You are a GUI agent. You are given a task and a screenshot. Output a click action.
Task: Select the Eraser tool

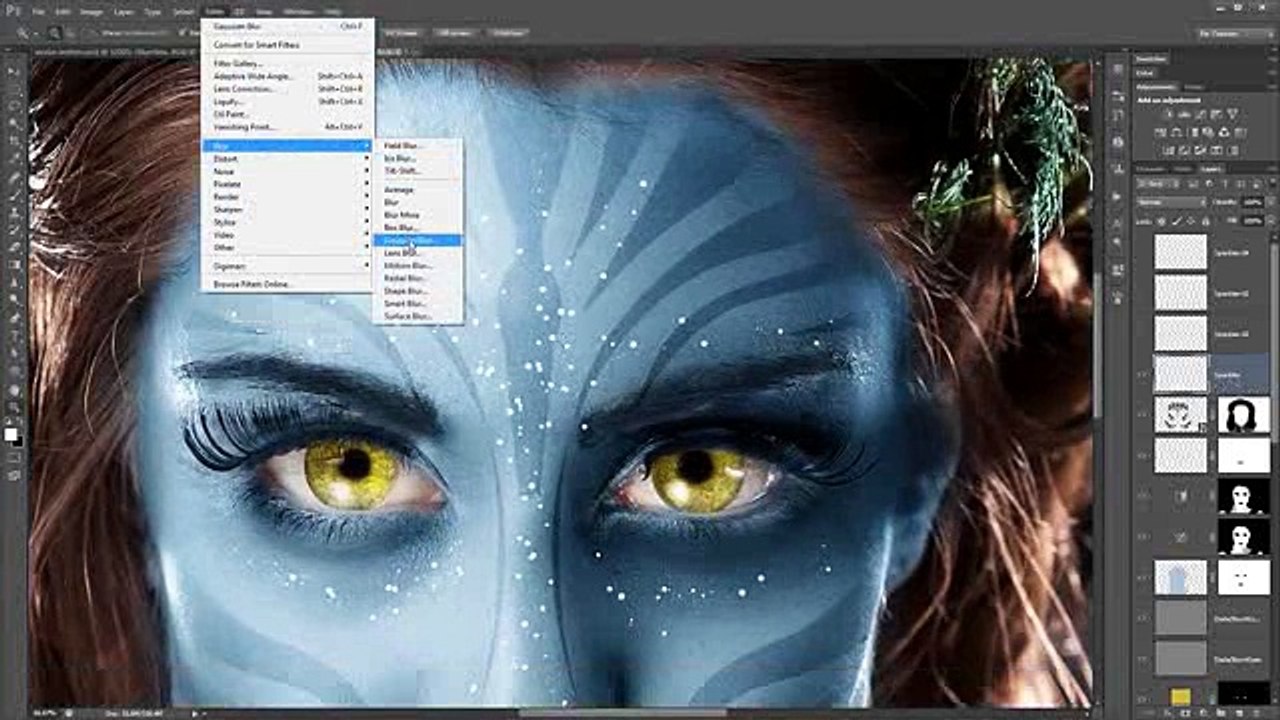[x=15, y=249]
